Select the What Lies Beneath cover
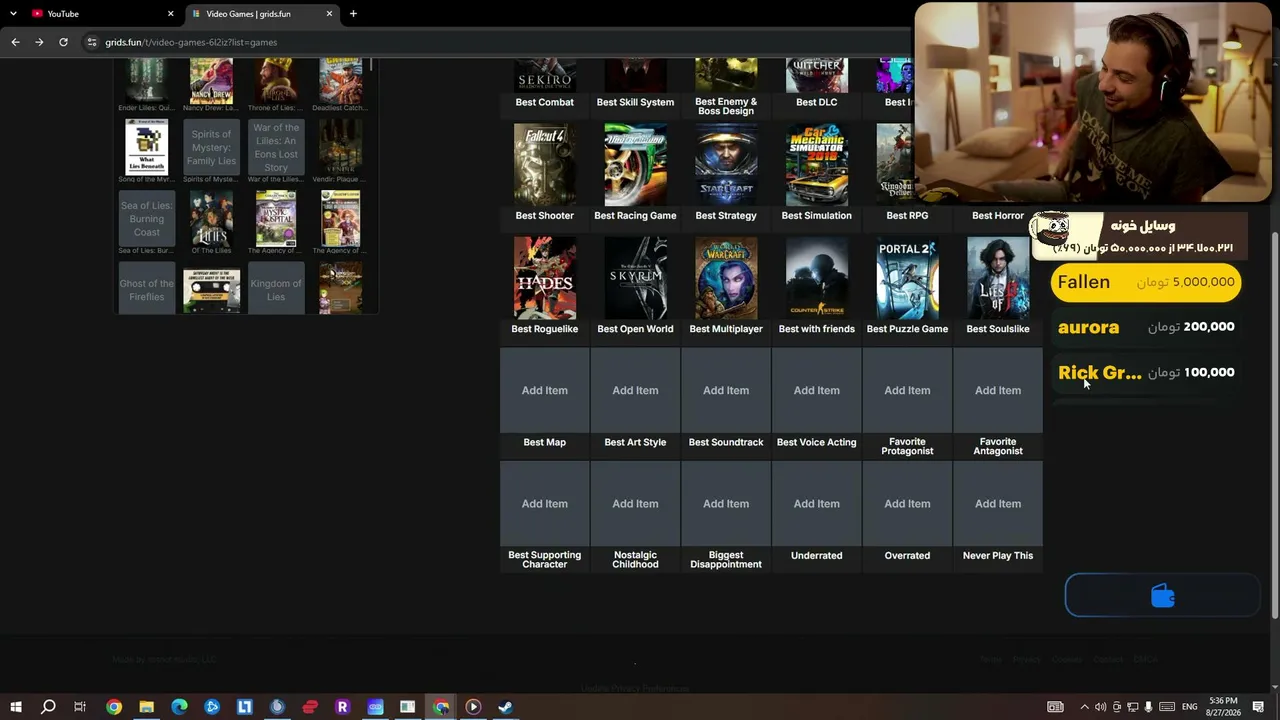This screenshot has height=720, width=1280. coord(147,147)
